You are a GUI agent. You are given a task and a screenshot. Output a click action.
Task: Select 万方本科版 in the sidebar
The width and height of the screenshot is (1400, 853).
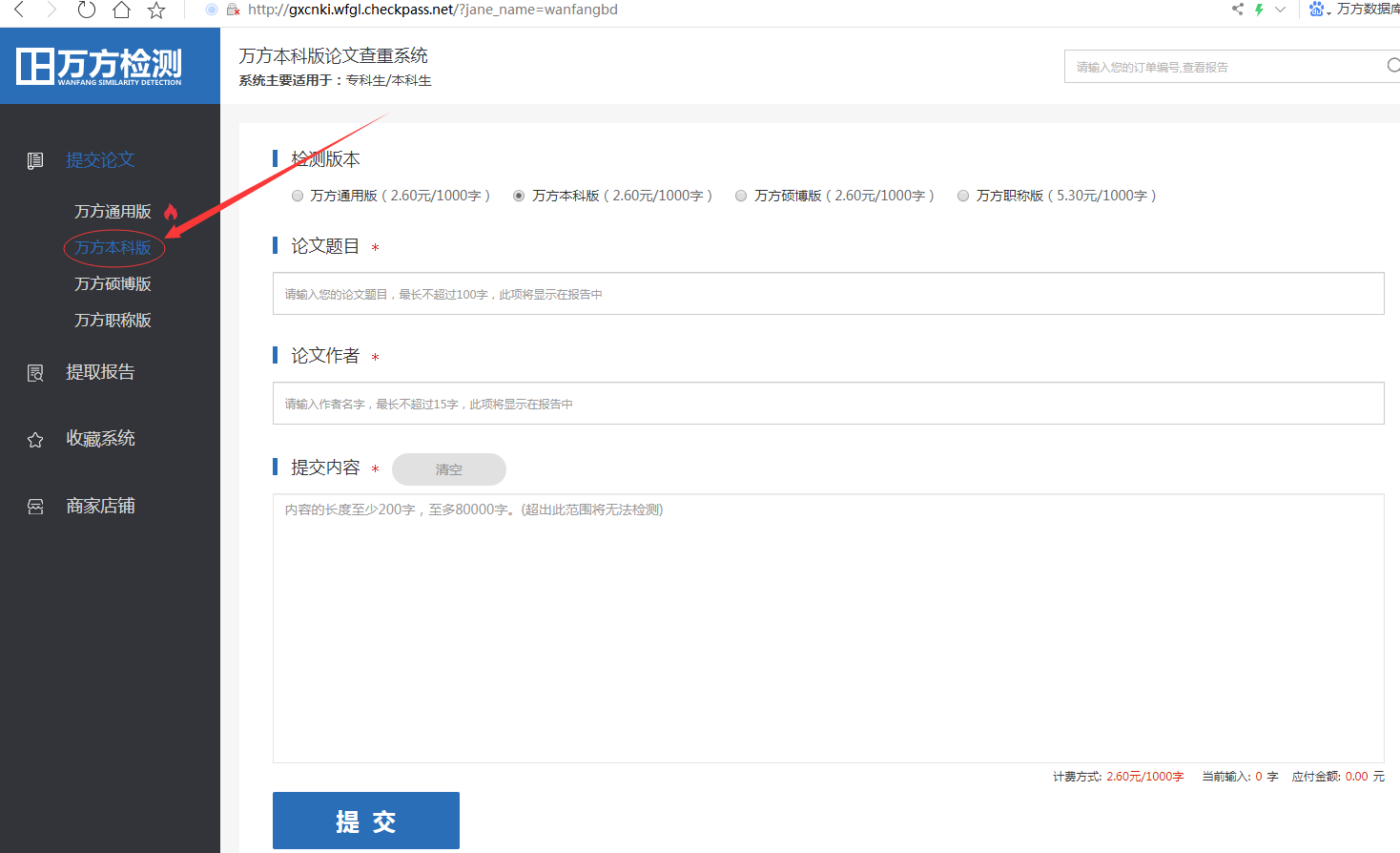pos(113,248)
